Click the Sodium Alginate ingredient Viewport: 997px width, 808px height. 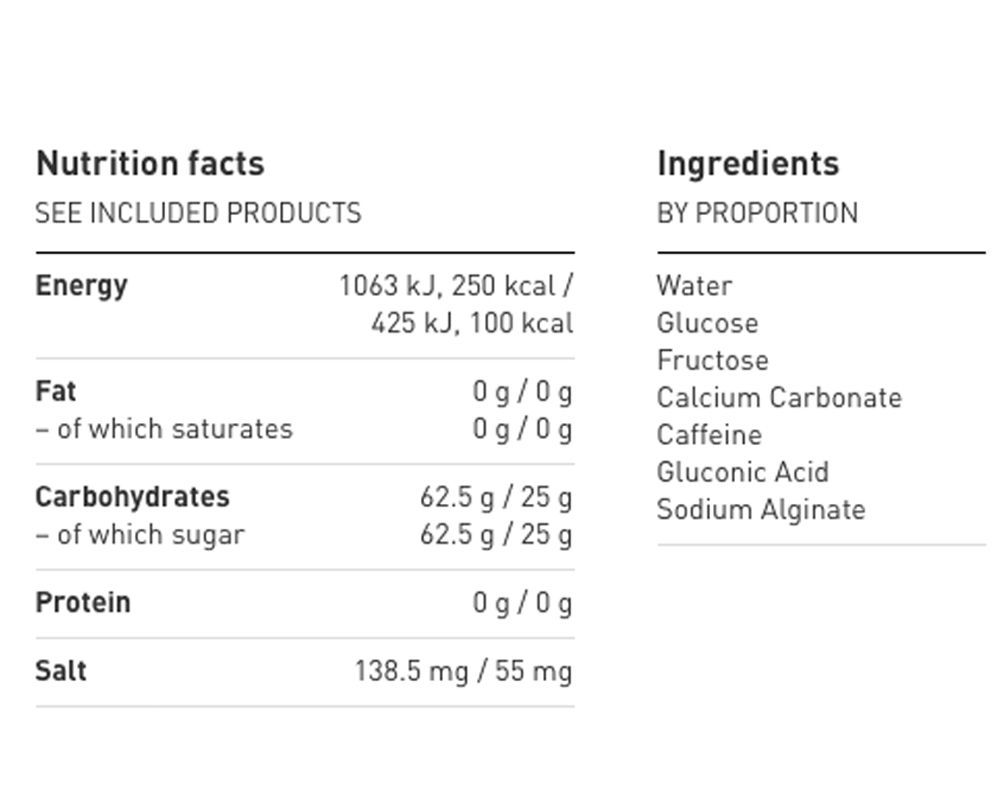tap(761, 510)
